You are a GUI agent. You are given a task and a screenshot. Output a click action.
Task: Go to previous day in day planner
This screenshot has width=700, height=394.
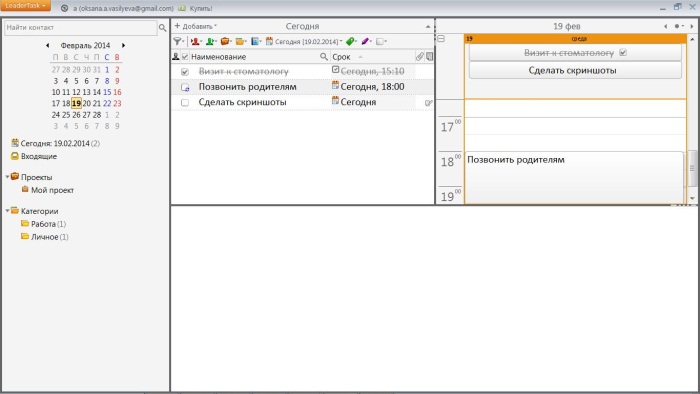coord(665,26)
